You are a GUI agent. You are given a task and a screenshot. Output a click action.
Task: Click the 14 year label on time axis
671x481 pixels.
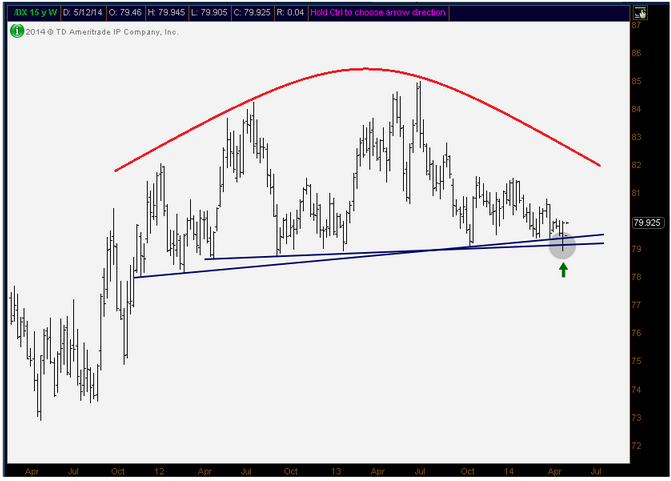point(508,471)
